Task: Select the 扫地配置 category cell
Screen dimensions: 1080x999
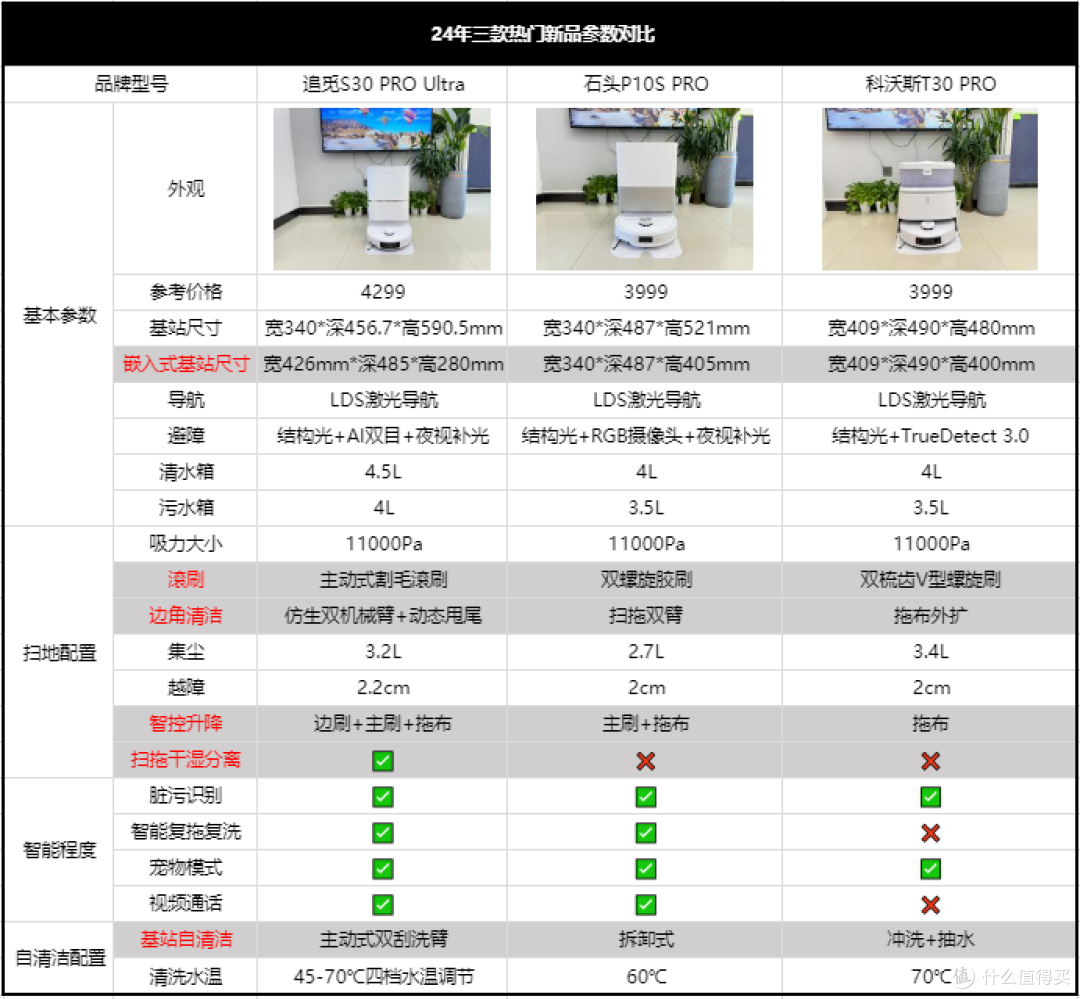Action: 59,652
